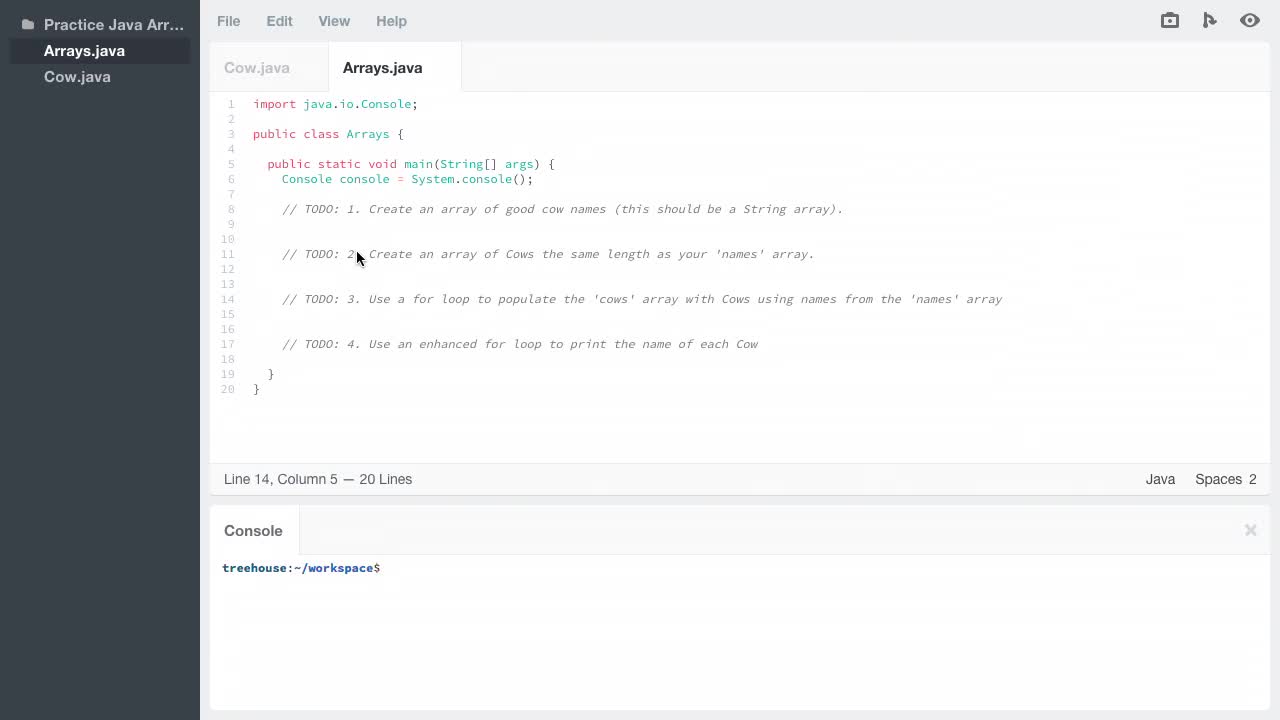Image resolution: width=1280 pixels, height=720 pixels.
Task: Open the Edit menu
Action: pyautogui.click(x=279, y=21)
